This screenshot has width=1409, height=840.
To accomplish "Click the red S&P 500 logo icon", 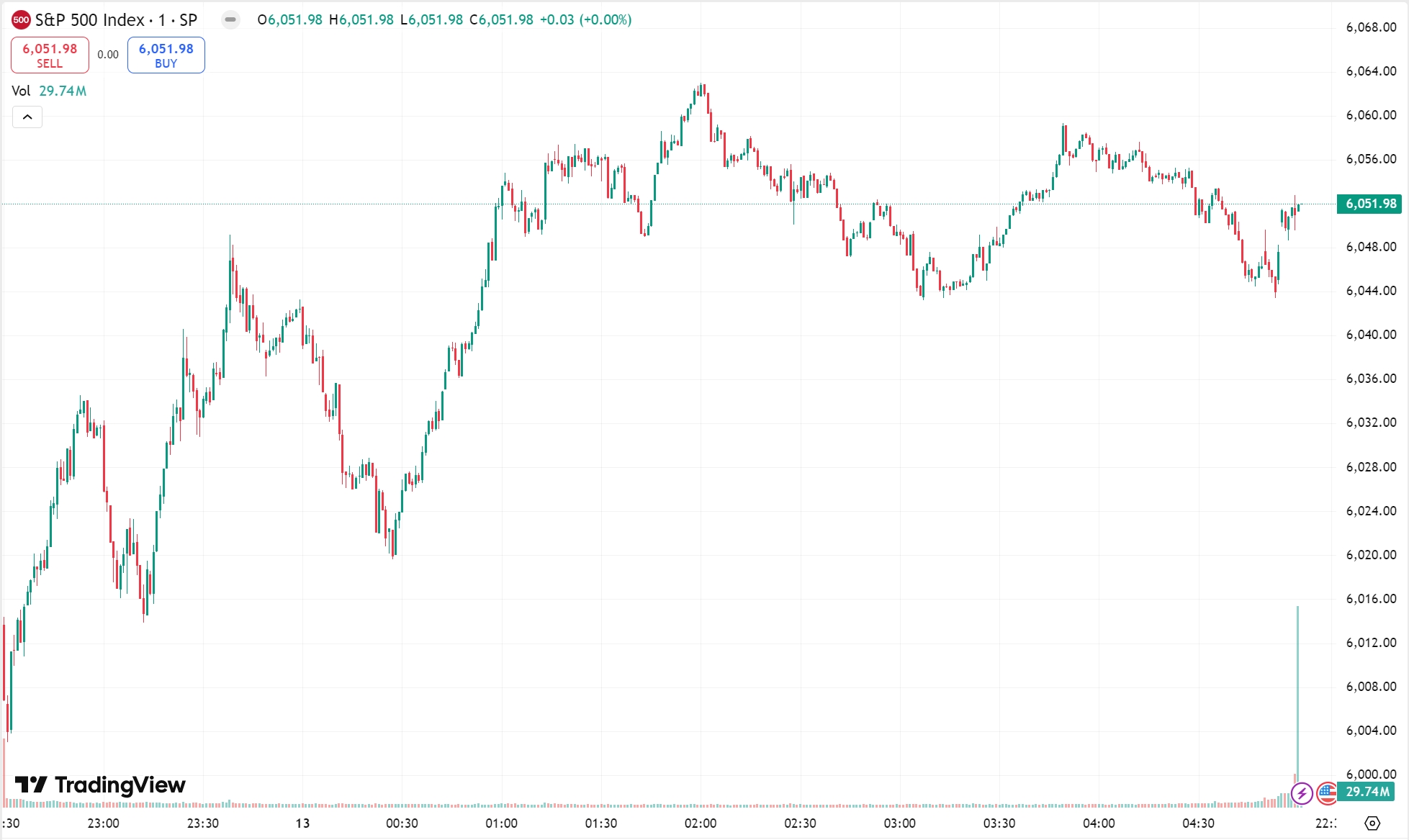I will click(x=20, y=20).
